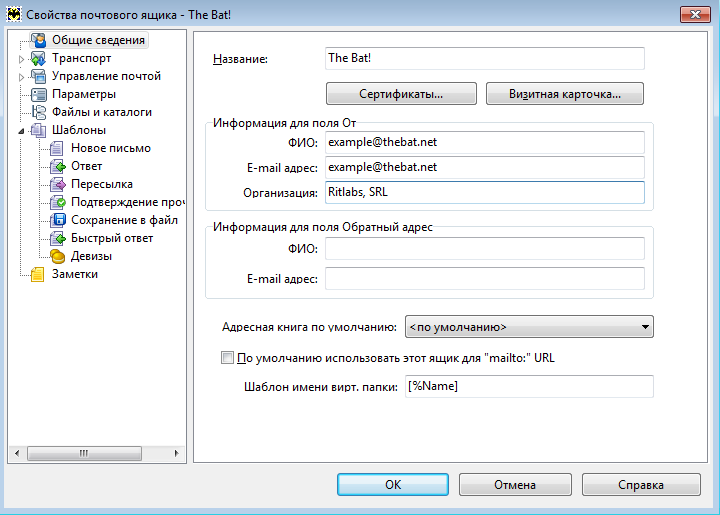Image resolution: width=720 pixels, height=515 pixels.
Task: Open help via Справка button
Action: [641, 485]
